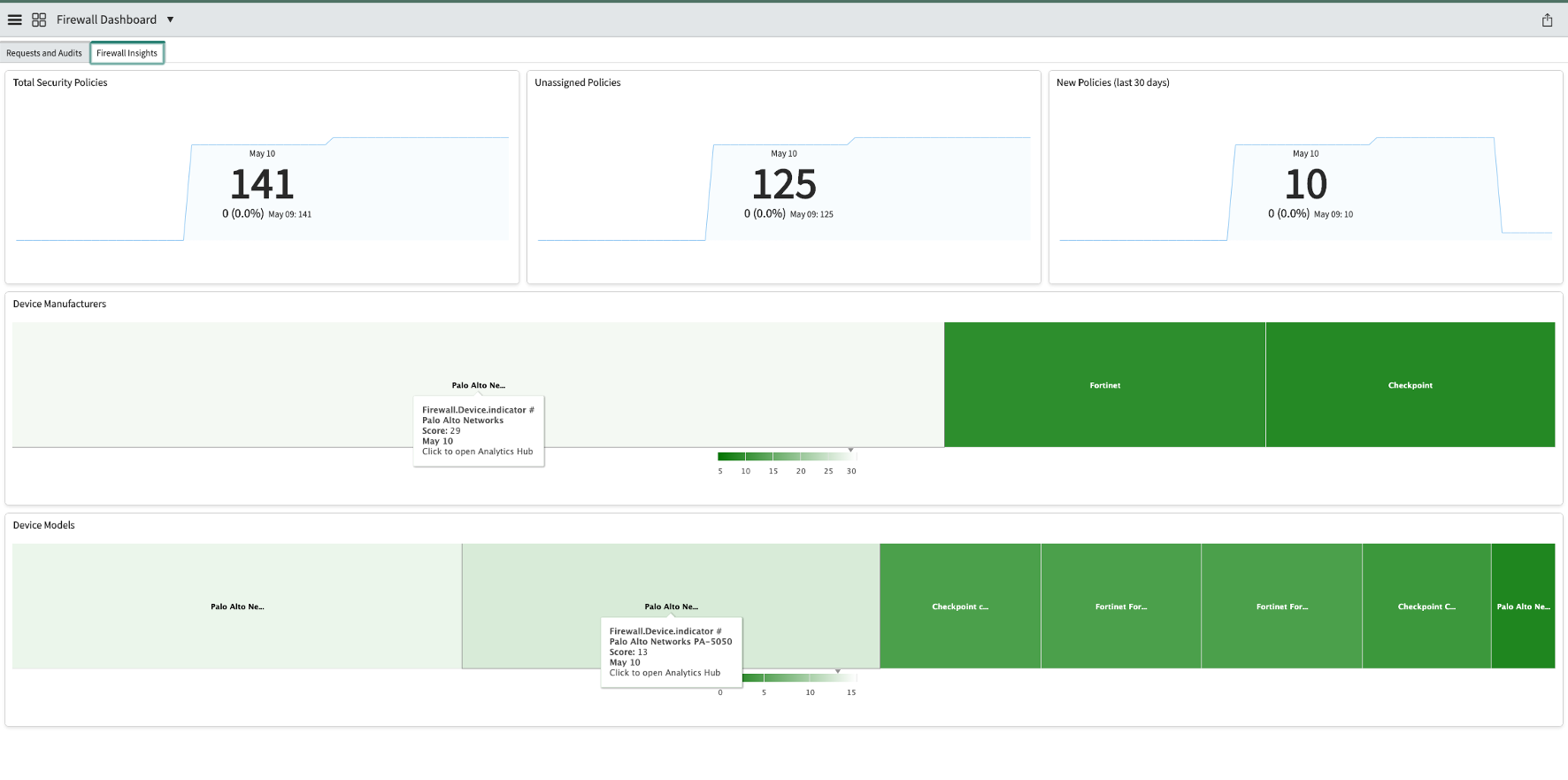The width and height of the screenshot is (1568, 780).
Task: Click the Device Manufacturers tooltip's "Score: 29" text
Action: 442,431
